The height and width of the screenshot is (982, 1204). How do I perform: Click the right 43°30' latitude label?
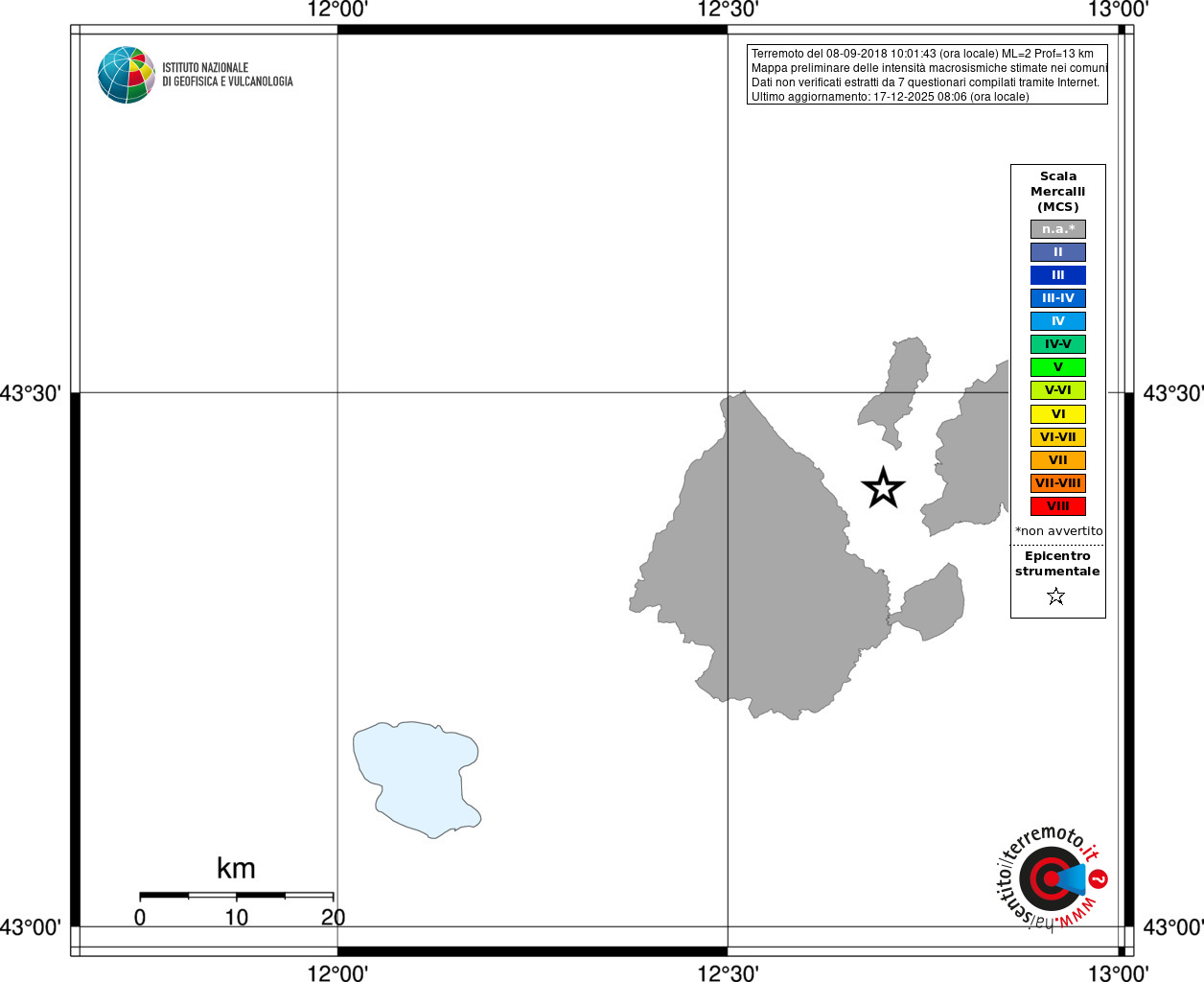1173,393
